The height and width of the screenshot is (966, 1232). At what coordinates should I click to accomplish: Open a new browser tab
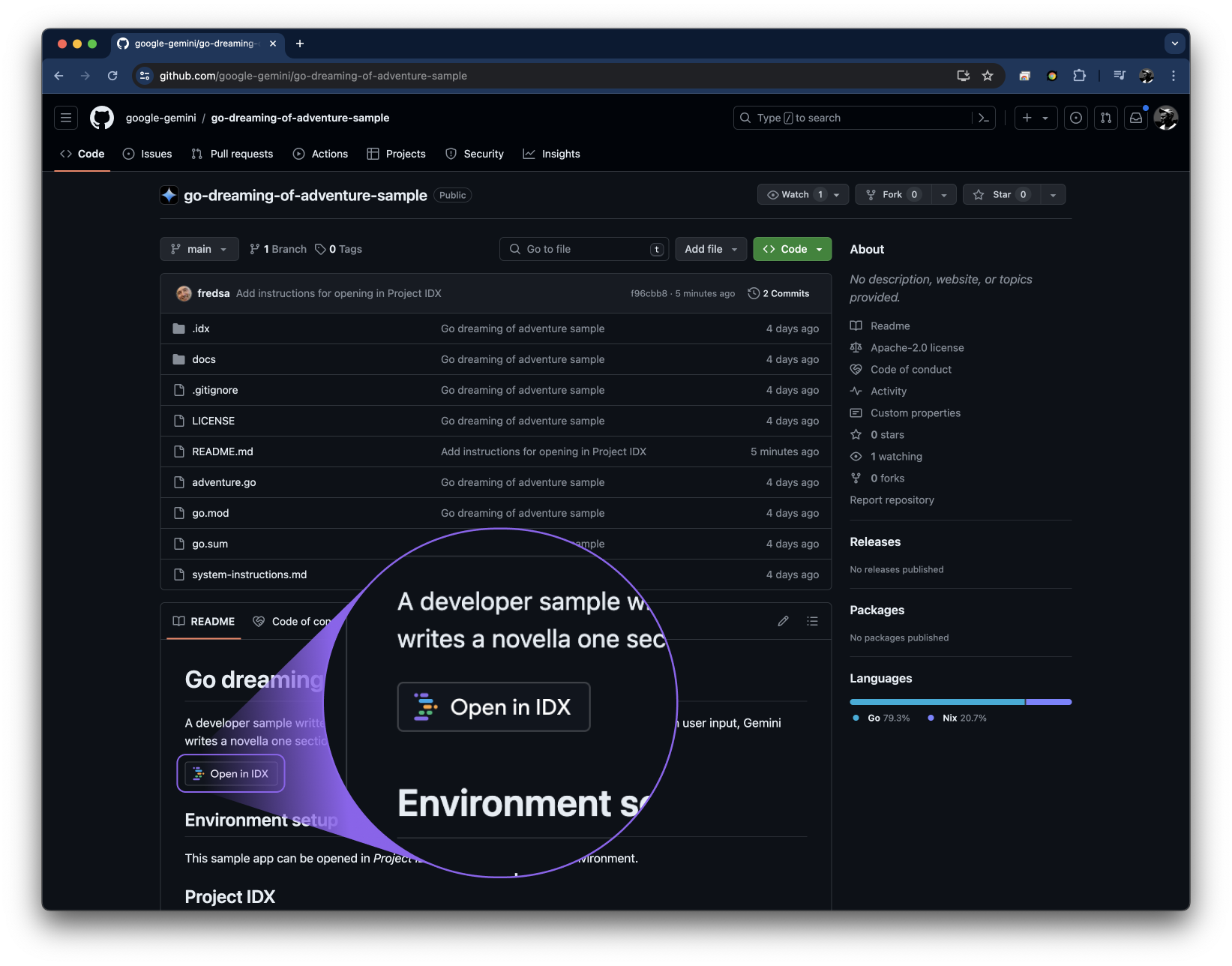300,43
